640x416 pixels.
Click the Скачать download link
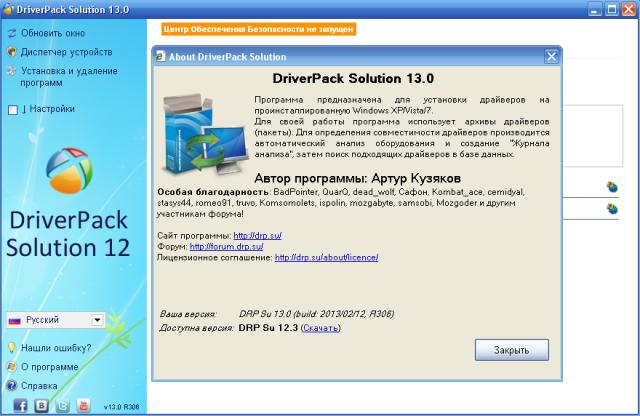(x=321, y=328)
